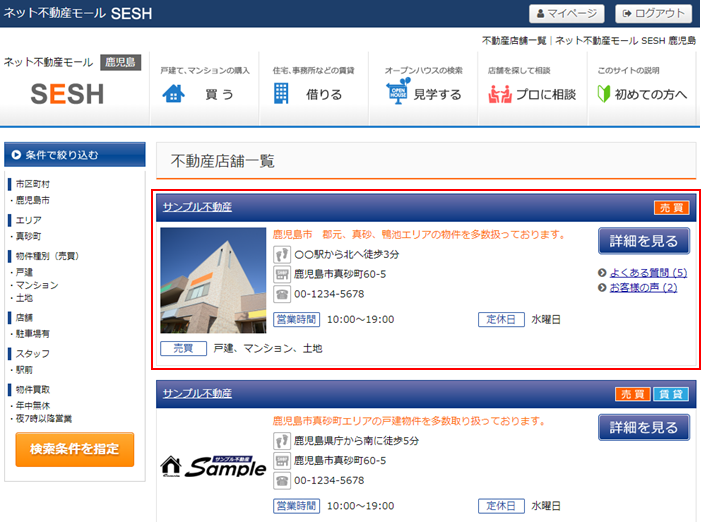The width and height of the screenshot is (701, 522).
Task: Click the ログアウト button
Action: click(x=654, y=13)
